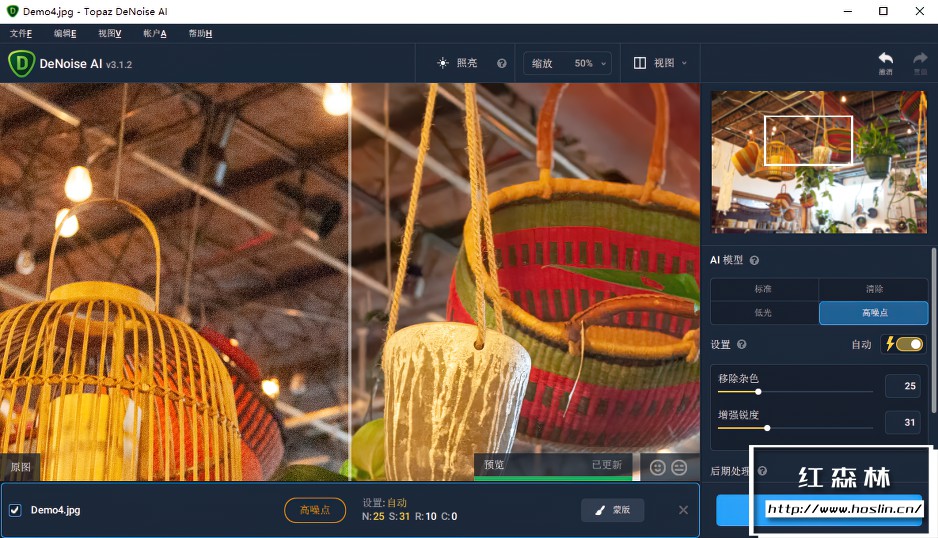Redo the last action
This screenshot has height=538, width=938.
(920, 62)
